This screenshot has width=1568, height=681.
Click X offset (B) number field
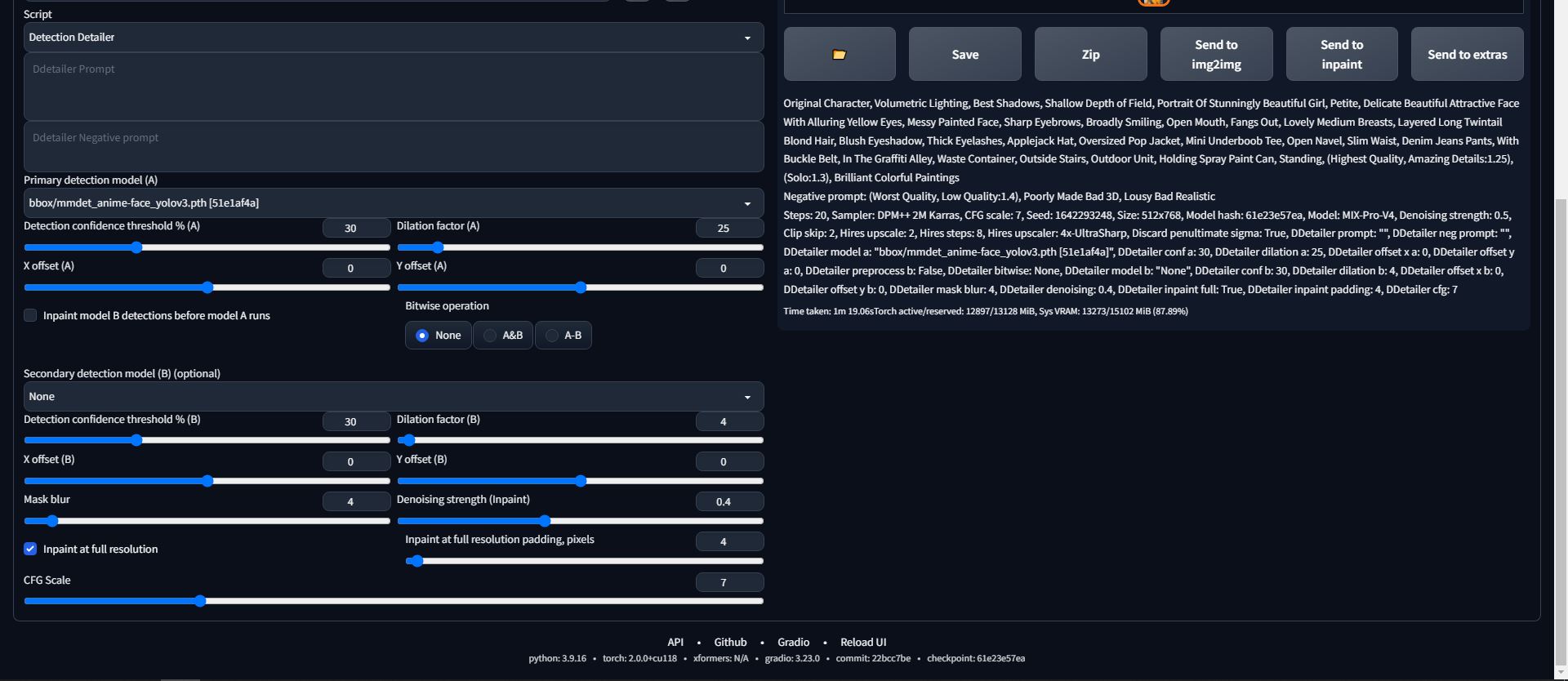356,461
